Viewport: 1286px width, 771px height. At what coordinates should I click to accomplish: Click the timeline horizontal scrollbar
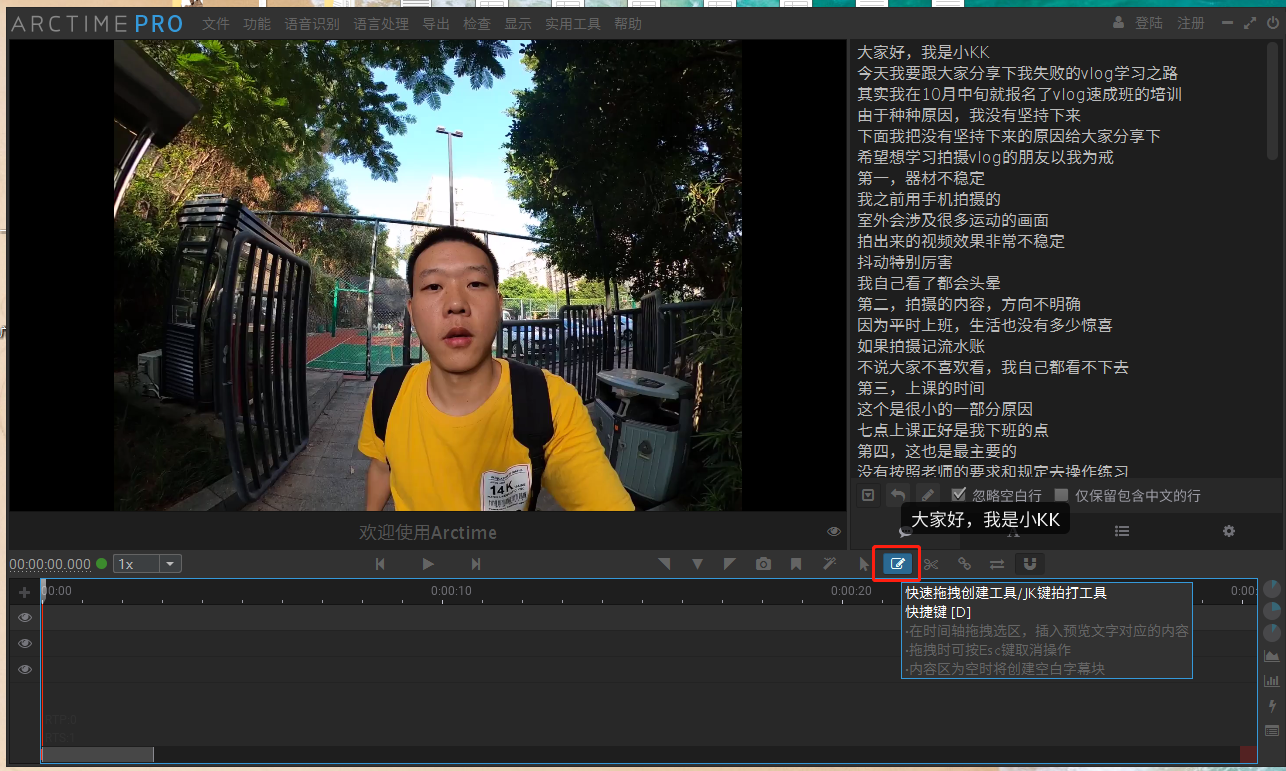point(97,754)
